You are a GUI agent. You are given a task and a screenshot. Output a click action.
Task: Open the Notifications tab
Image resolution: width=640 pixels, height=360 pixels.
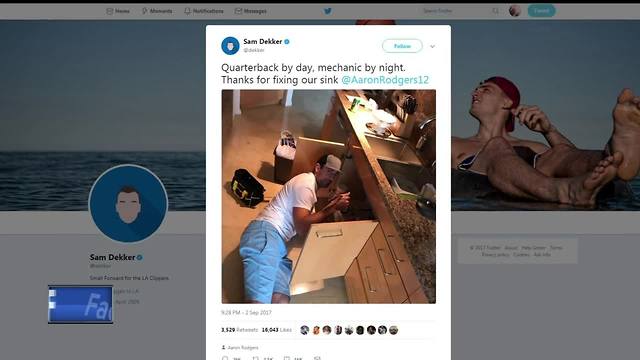pos(204,11)
